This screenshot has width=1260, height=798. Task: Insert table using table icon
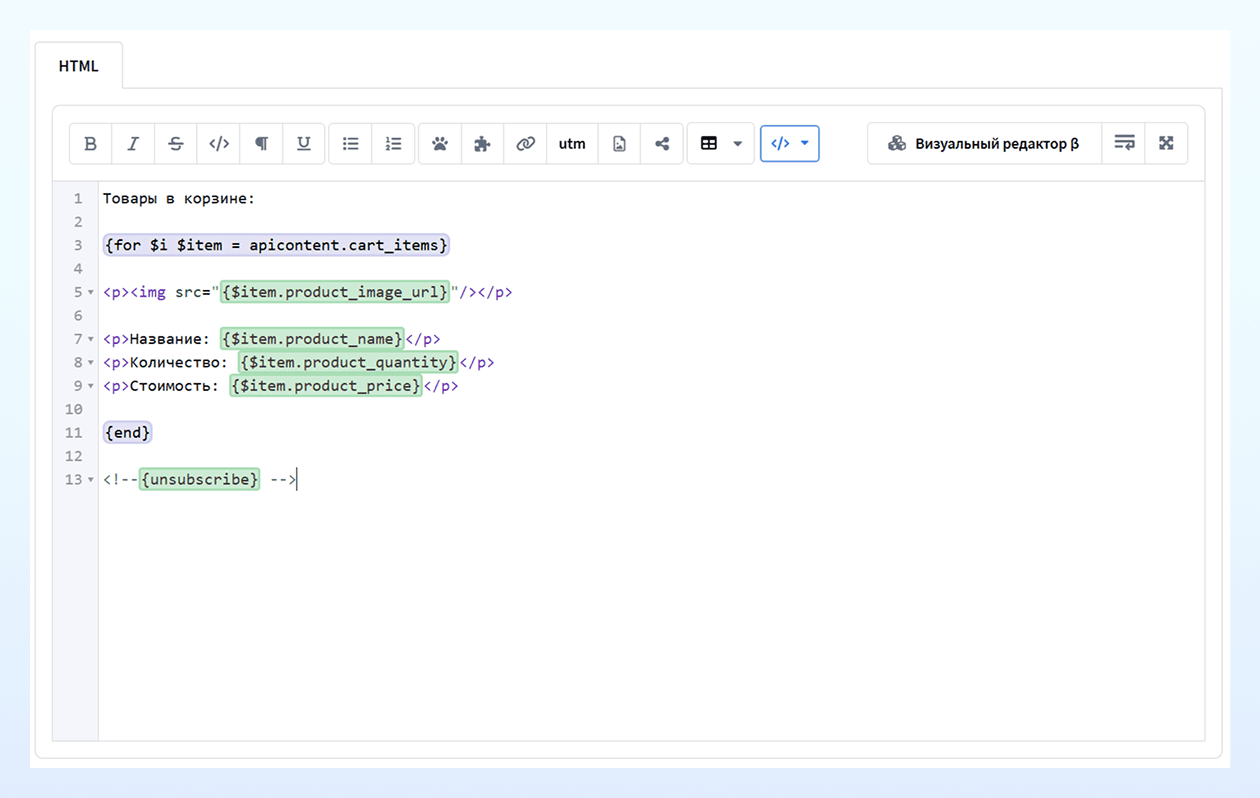click(x=709, y=144)
